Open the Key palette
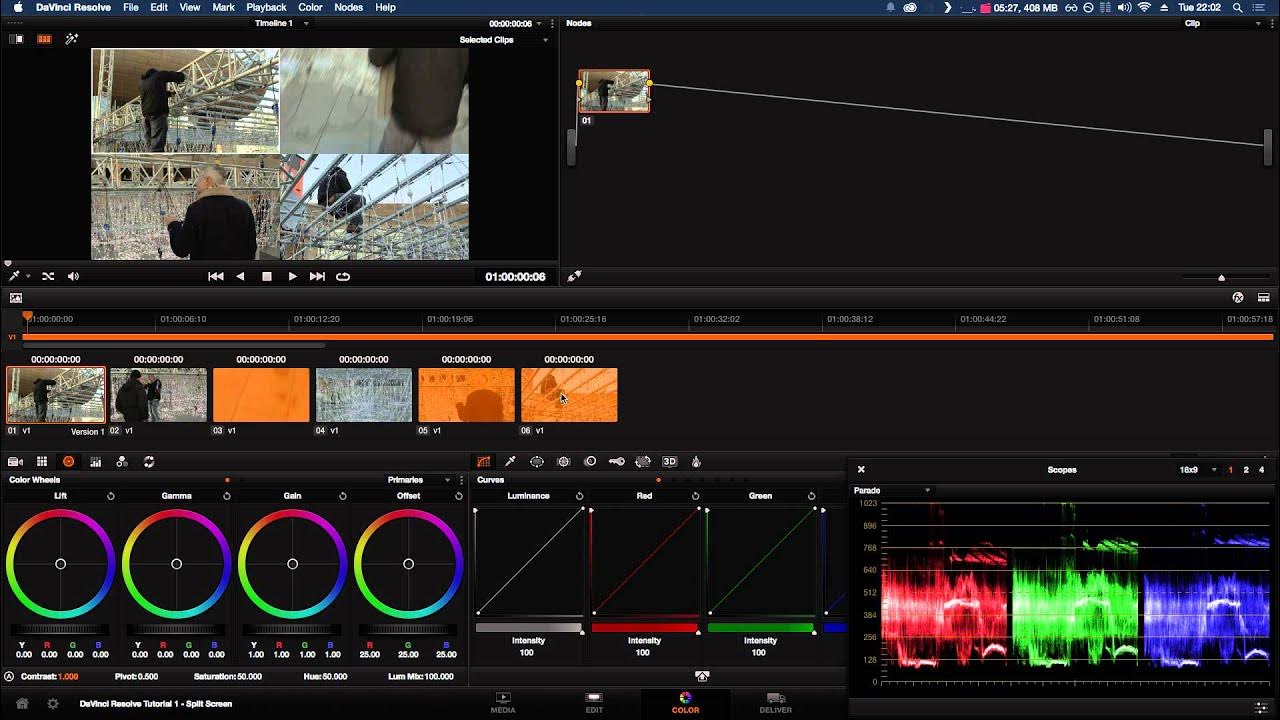 tap(616, 462)
